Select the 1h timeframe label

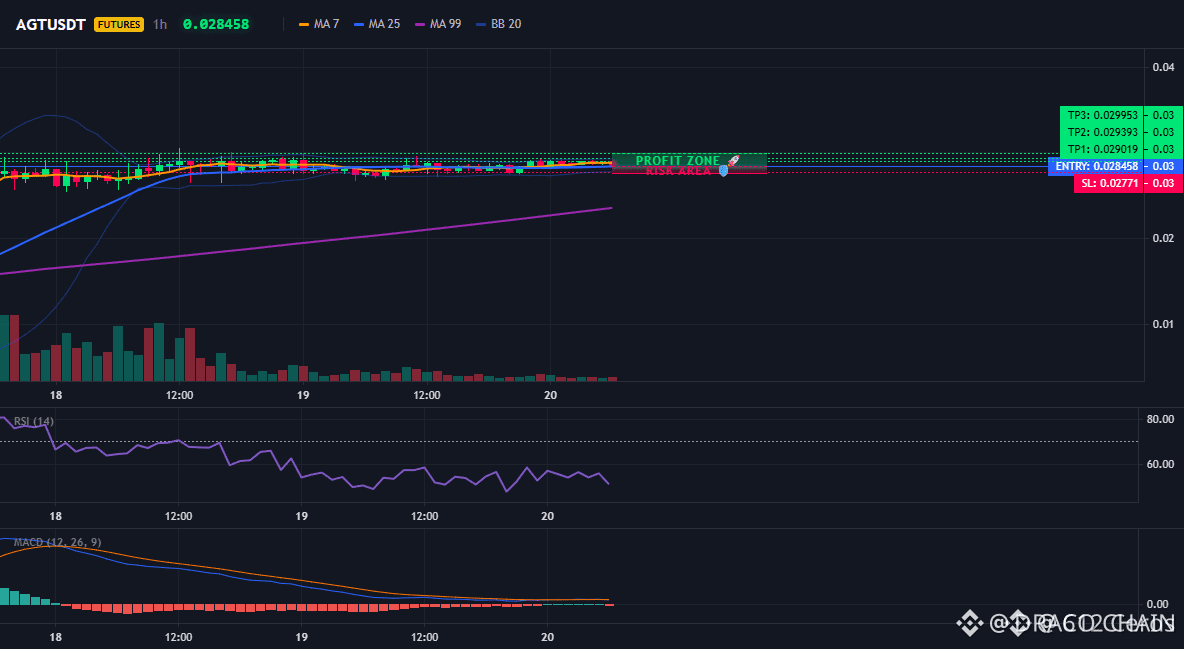160,24
